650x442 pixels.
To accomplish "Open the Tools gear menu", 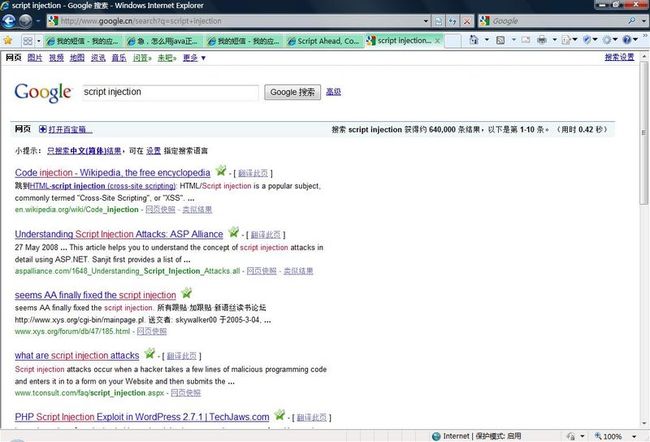I will [x=607, y=40].
